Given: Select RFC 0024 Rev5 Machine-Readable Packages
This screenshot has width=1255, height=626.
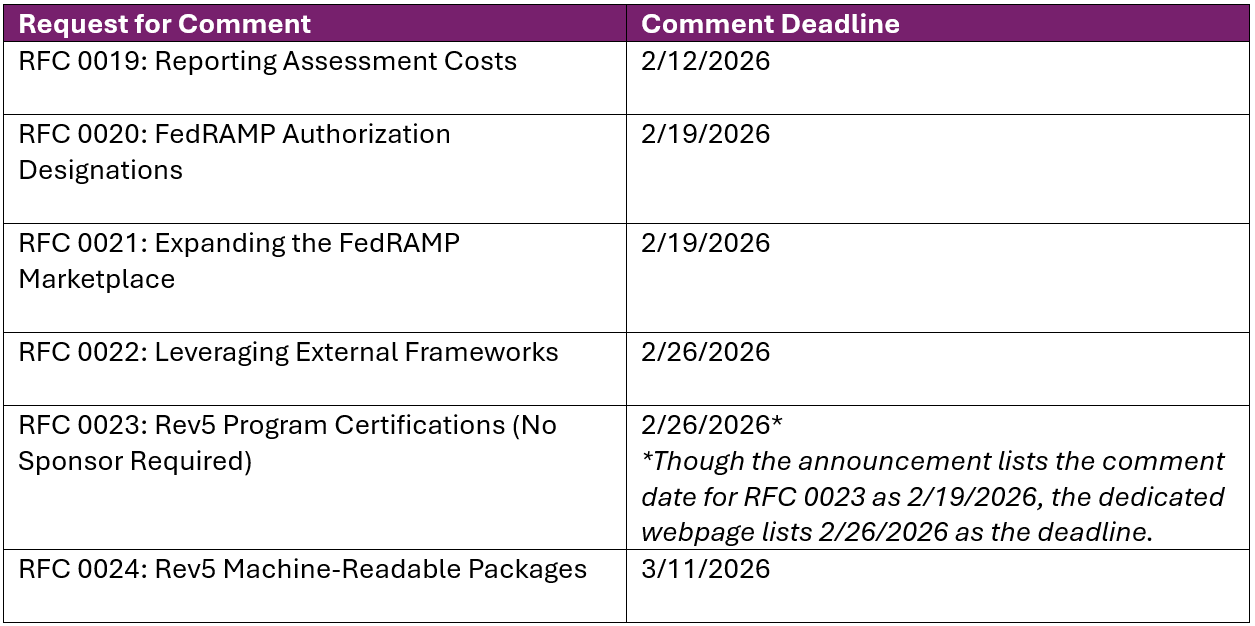Looking at the screenshot, I should (x=302, y=569).
